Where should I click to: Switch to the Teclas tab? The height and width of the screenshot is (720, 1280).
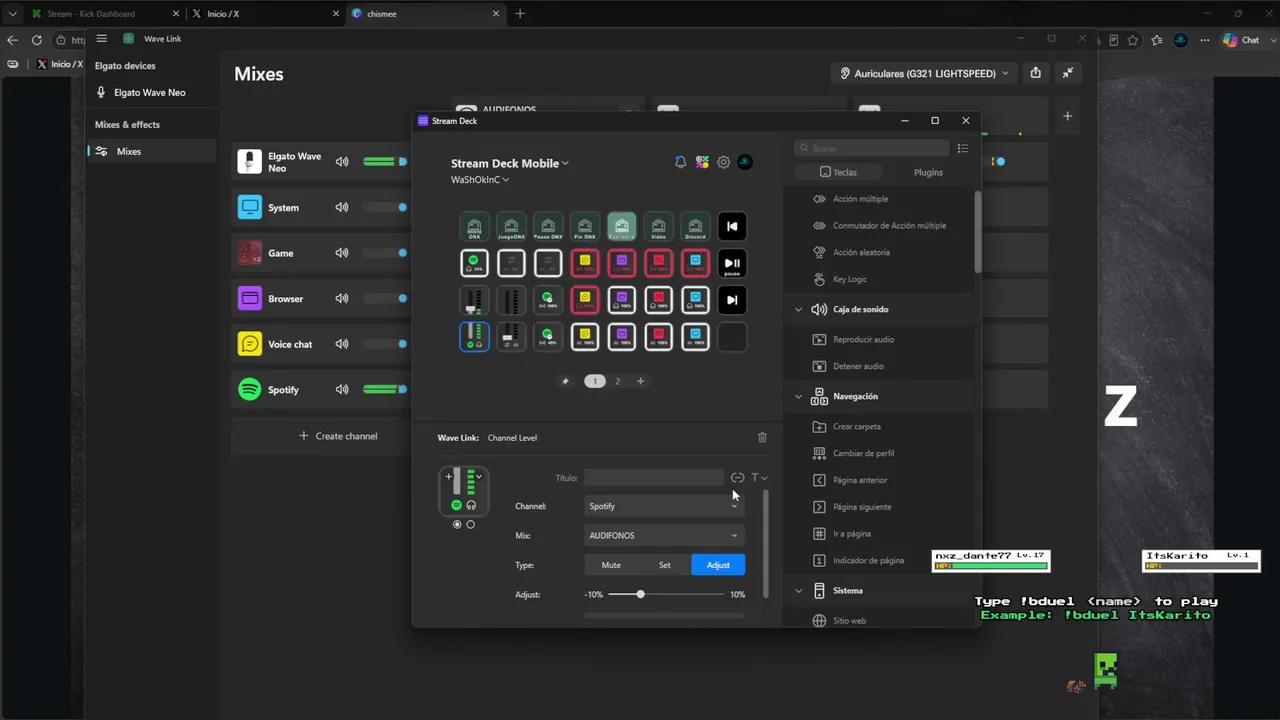point(837,172)
